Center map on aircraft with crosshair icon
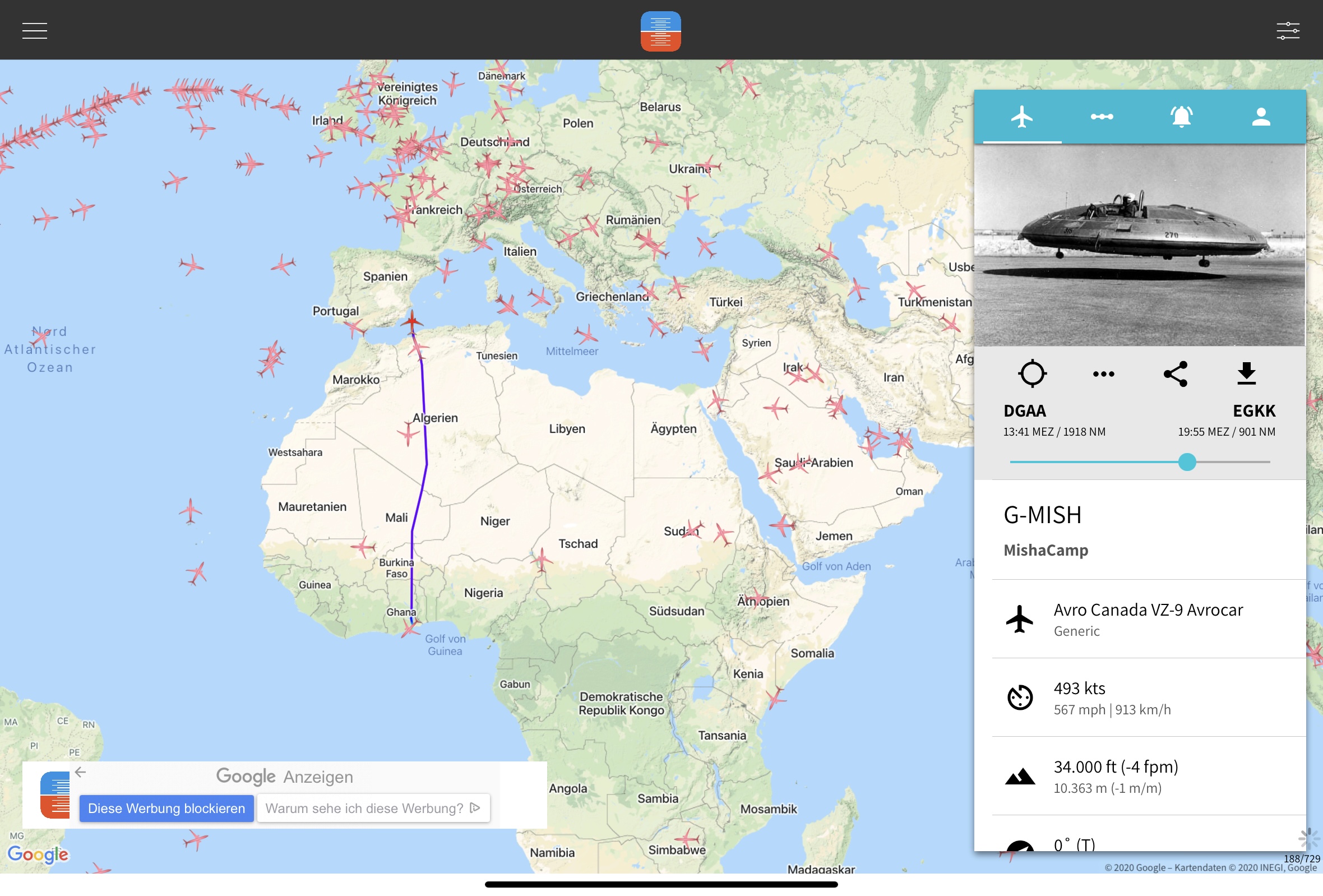This screenshot has width=1323, height=896. 1032,373
